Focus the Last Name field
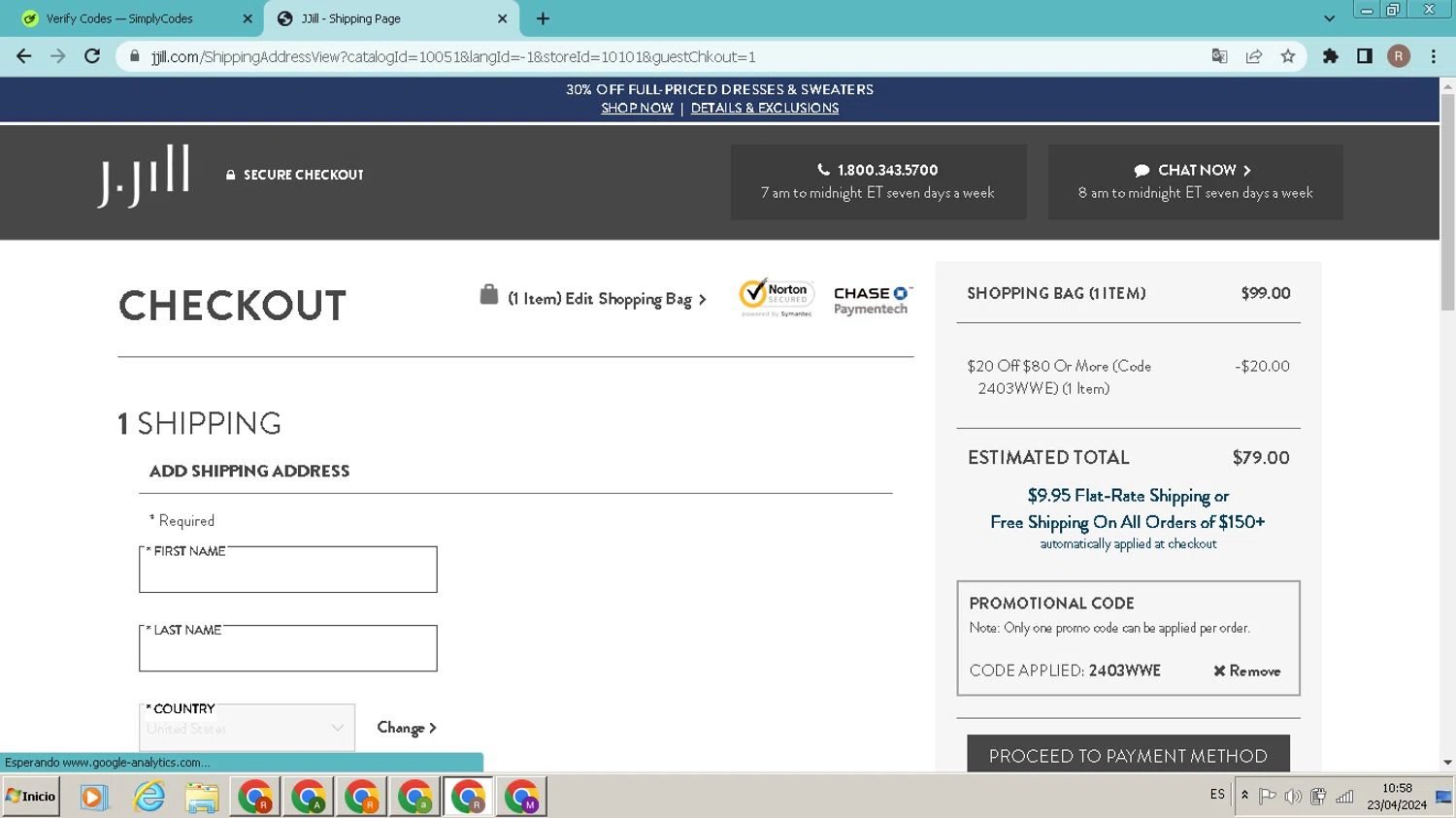This screenshot has height=818, width=1456. 288,648
